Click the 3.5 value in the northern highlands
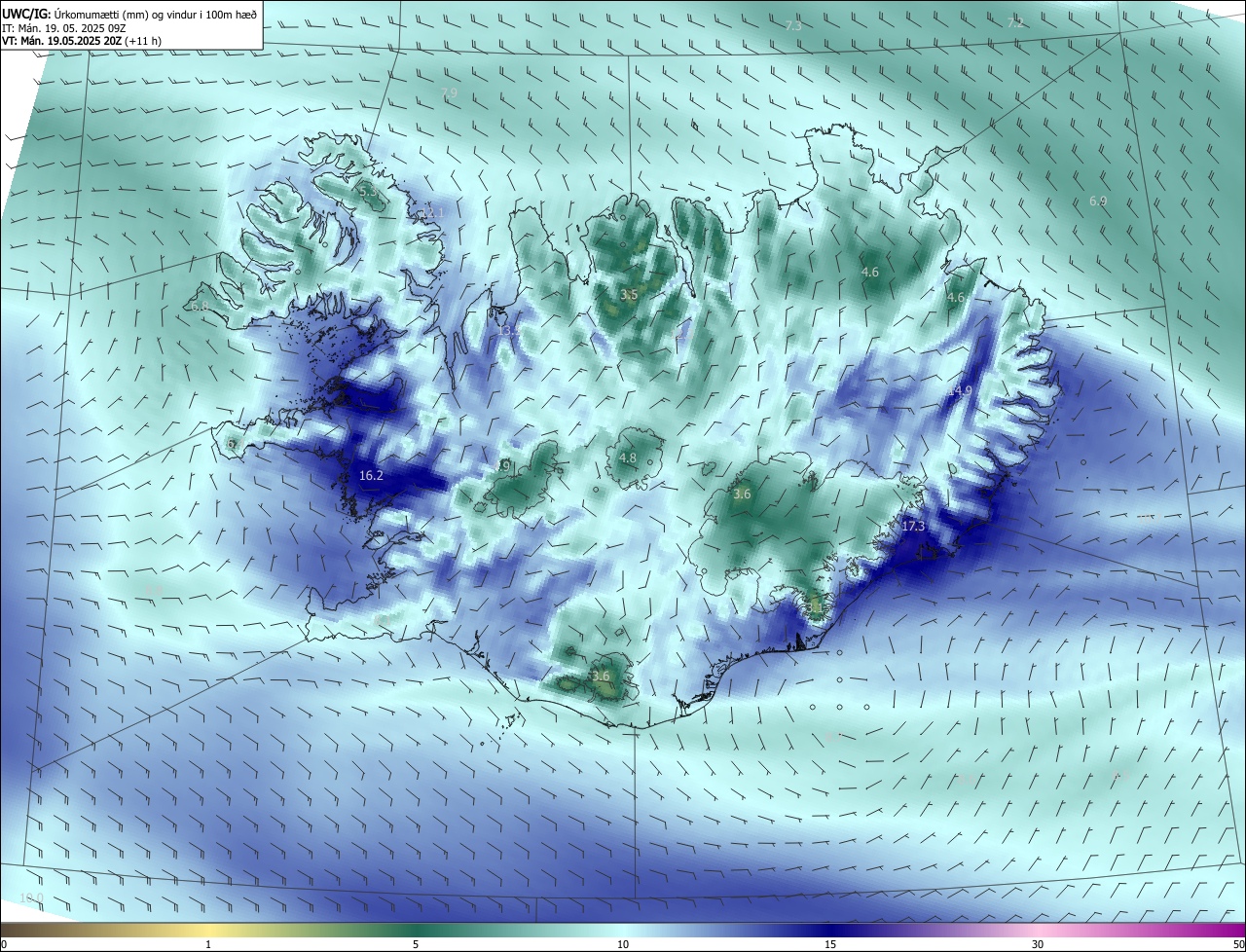The width and height of the screenshot is (1246, 952). pos(629,294)
